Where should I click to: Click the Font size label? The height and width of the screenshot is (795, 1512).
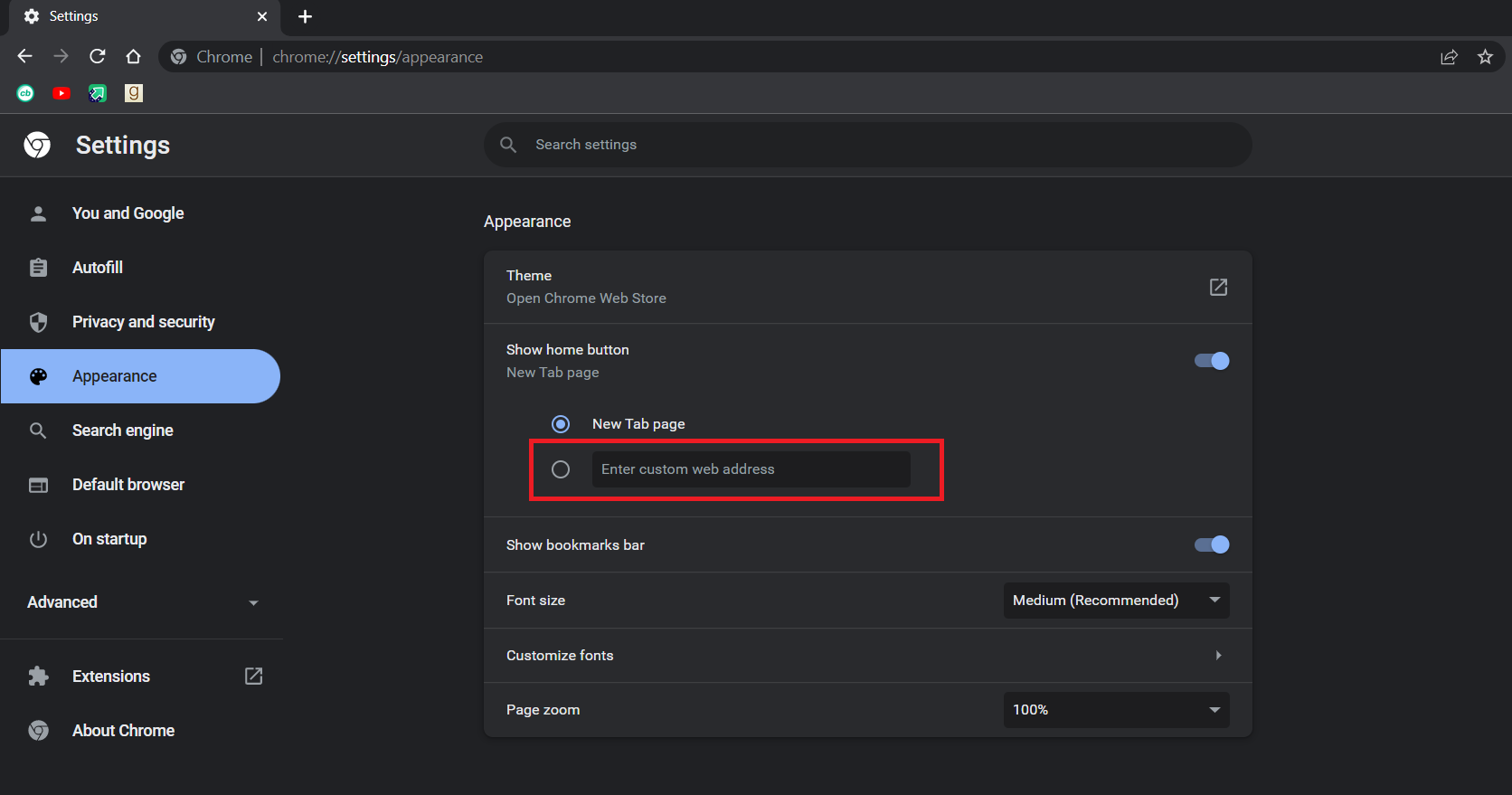(x=535, y=601)
